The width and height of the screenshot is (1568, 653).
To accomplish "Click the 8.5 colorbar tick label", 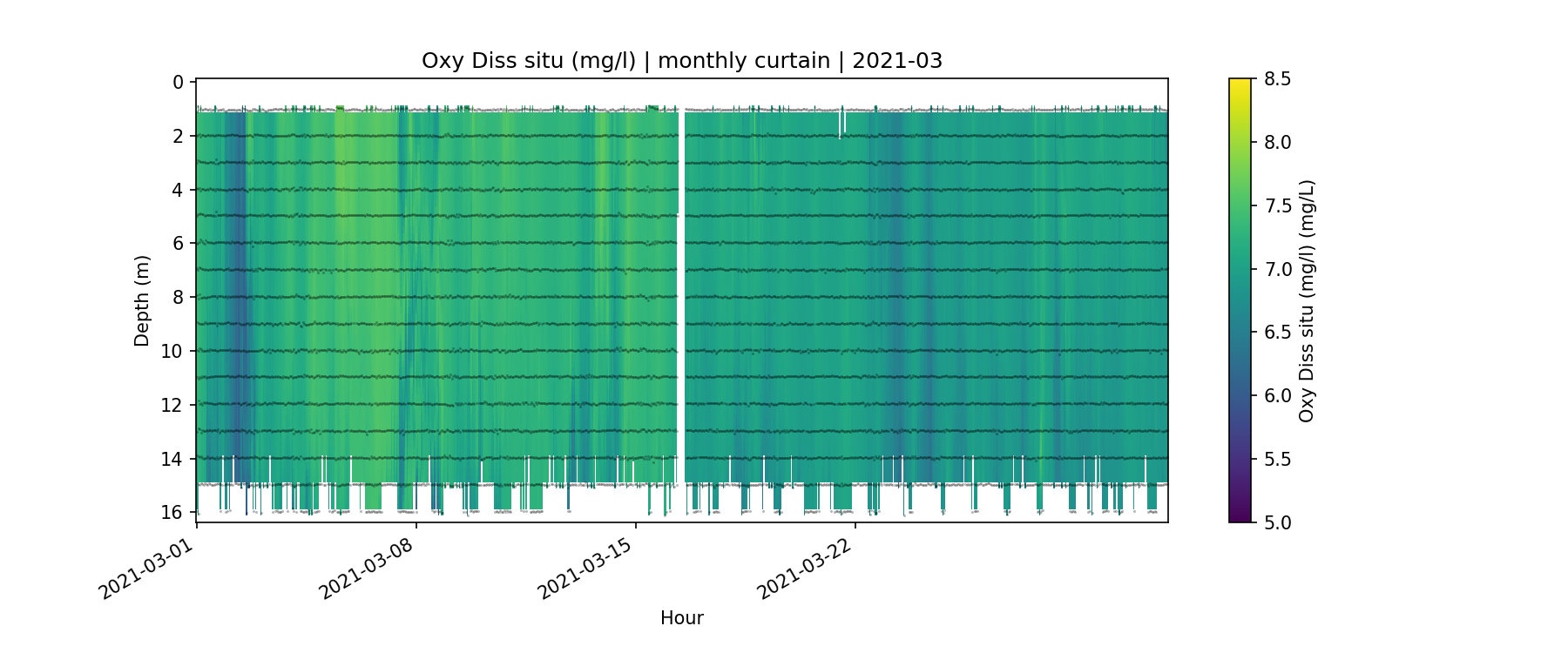I will [x=1277, y=79].
